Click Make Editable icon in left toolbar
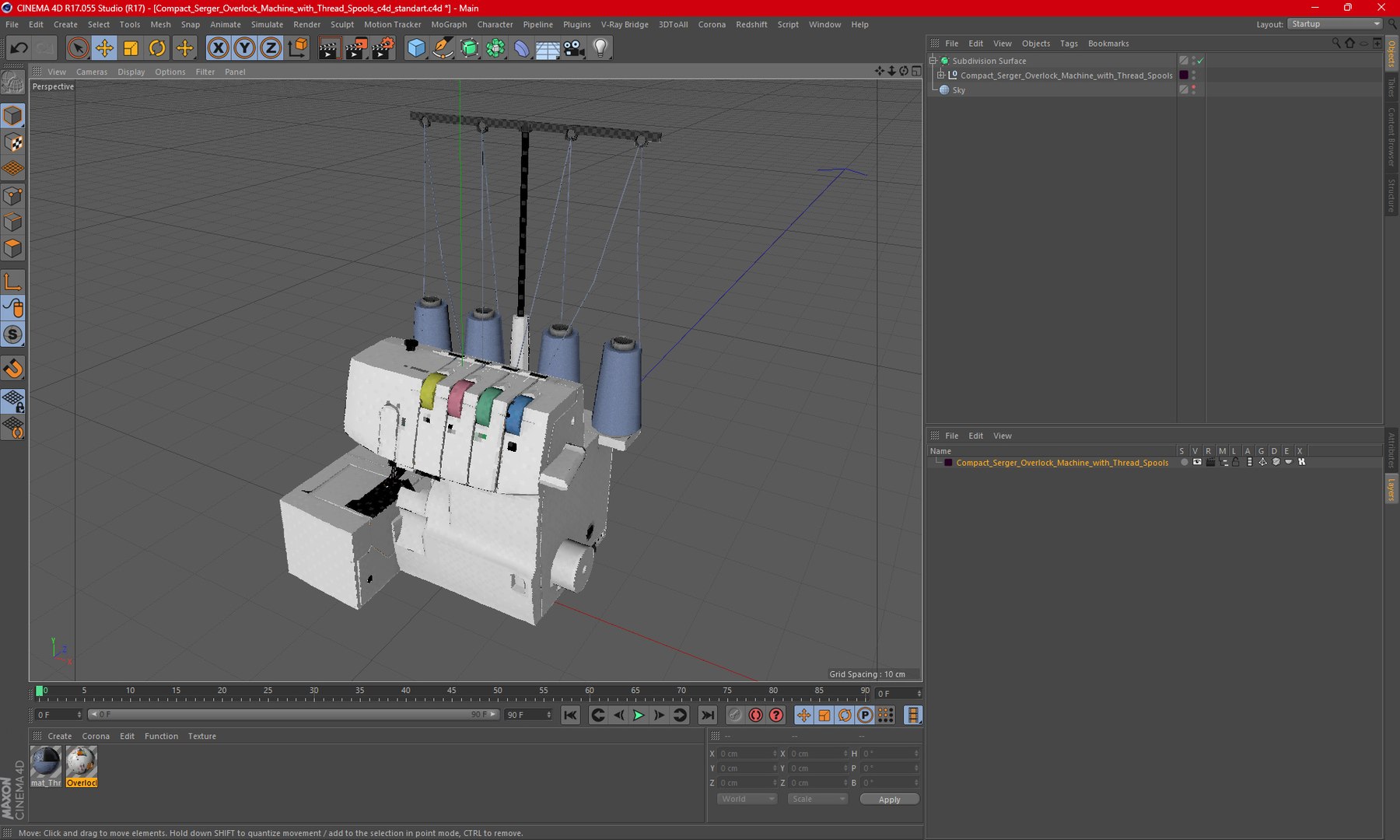The image size is (1400, 840). click(13, 81)
